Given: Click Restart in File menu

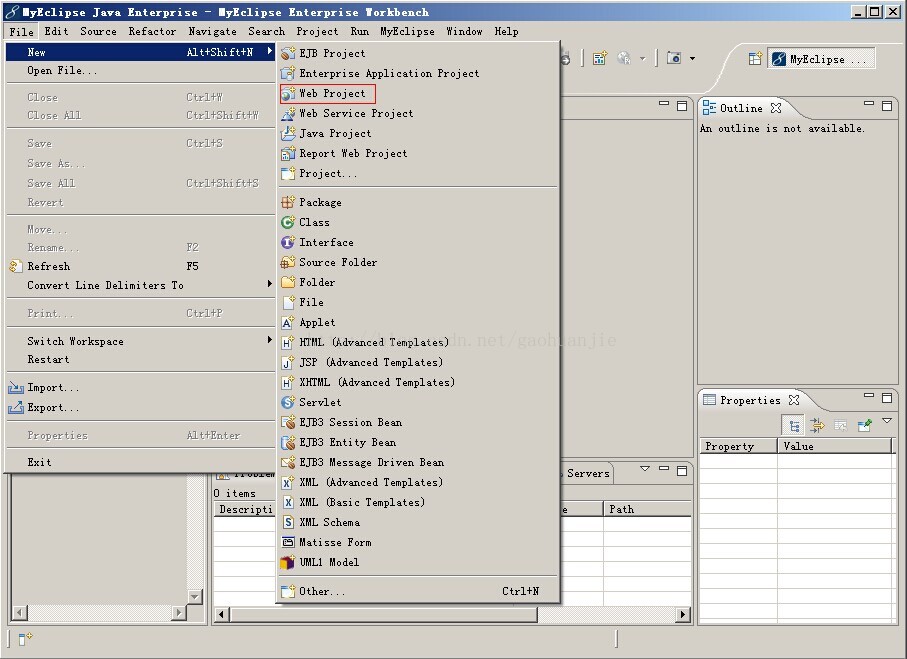Looking at the screenshot, I should click(x=140, y=359).
